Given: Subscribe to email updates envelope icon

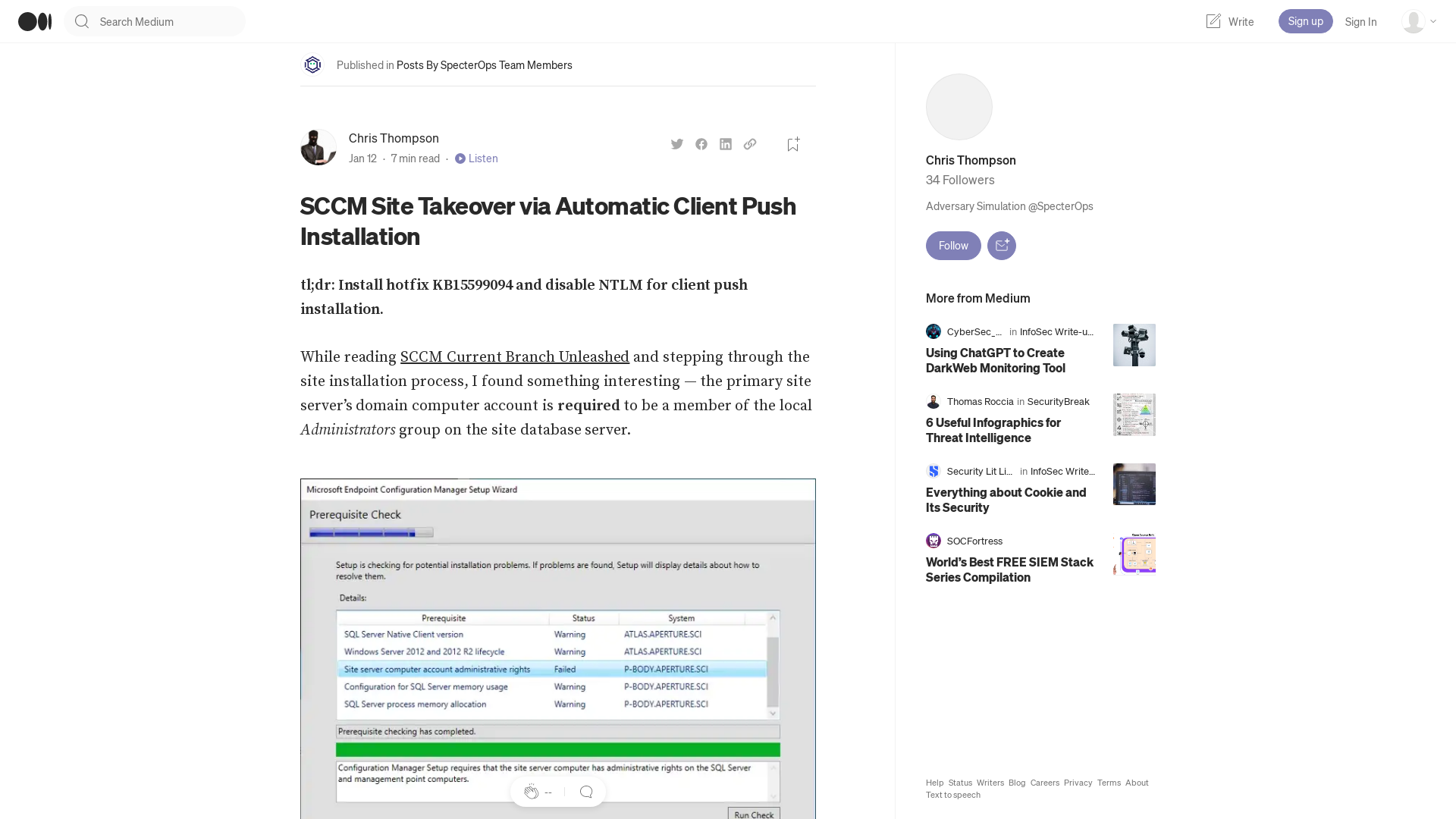Looking at the screenshot, I should point(1002,246).
